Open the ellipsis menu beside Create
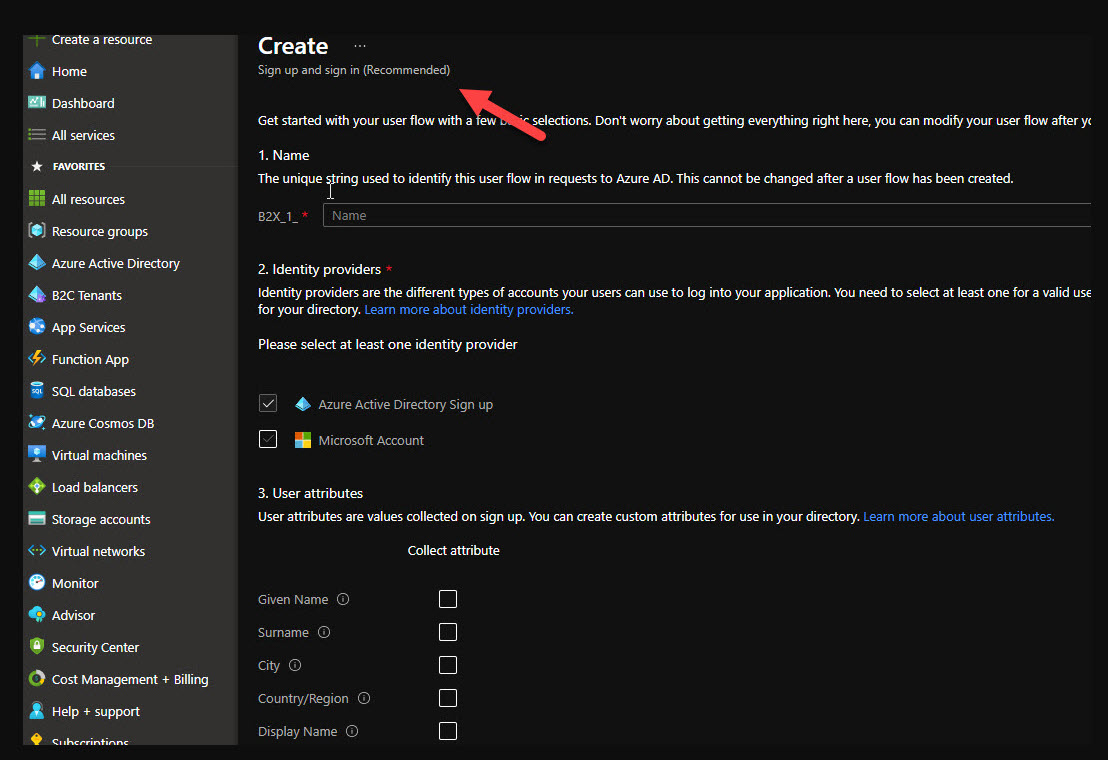The height and width of the screenshot is (760, 1108). 360,46
